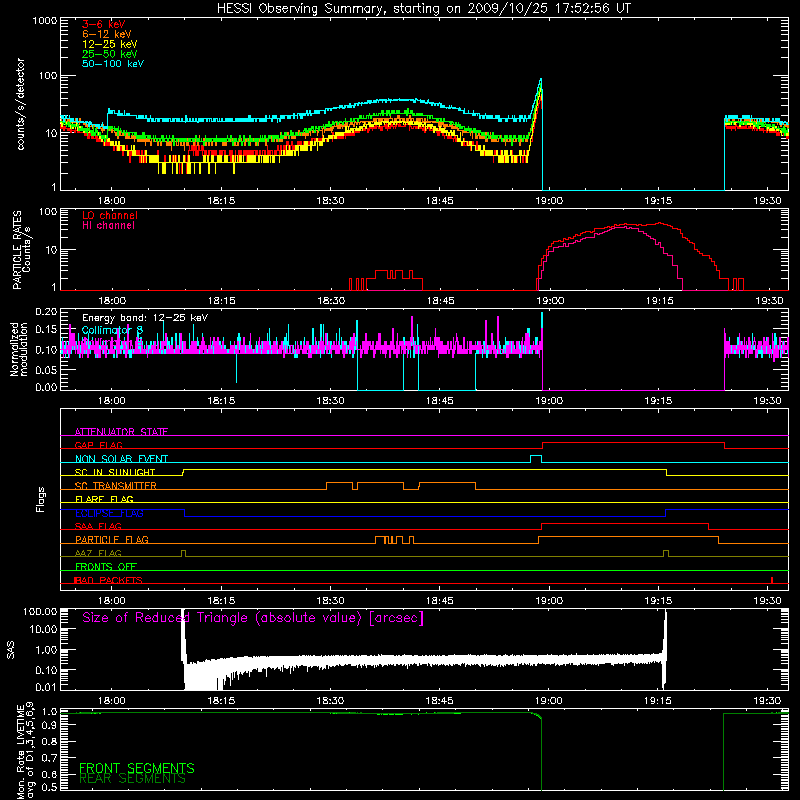Click the 19:00 label under the Flags panel

click(549, 601)
